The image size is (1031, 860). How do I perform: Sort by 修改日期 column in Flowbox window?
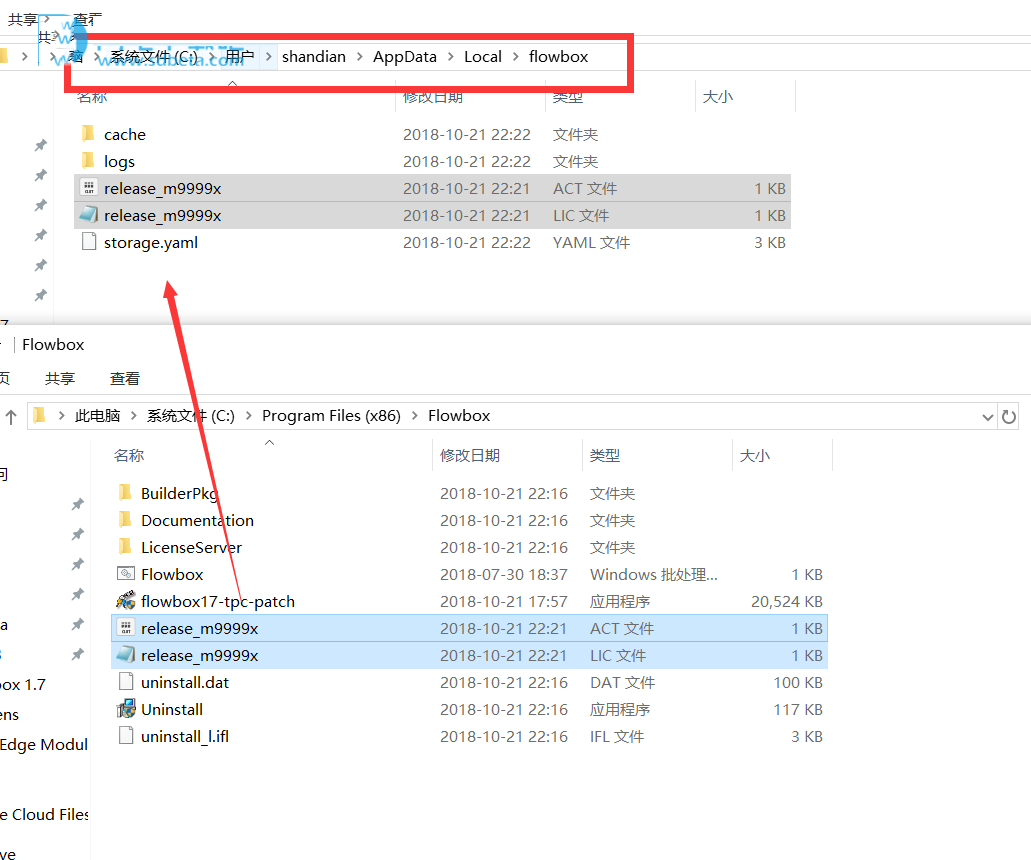click(469, 456)
